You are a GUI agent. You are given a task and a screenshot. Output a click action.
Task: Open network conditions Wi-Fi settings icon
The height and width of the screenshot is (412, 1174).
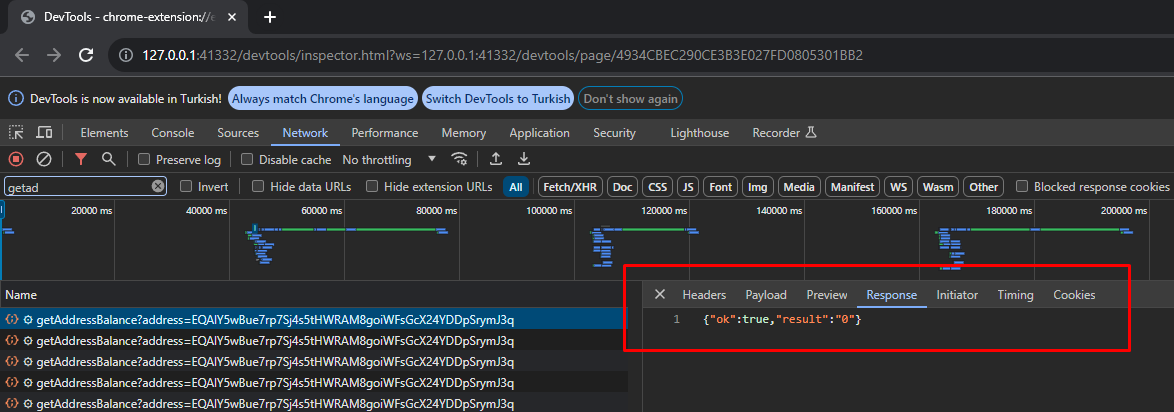(x=460, y=159)
